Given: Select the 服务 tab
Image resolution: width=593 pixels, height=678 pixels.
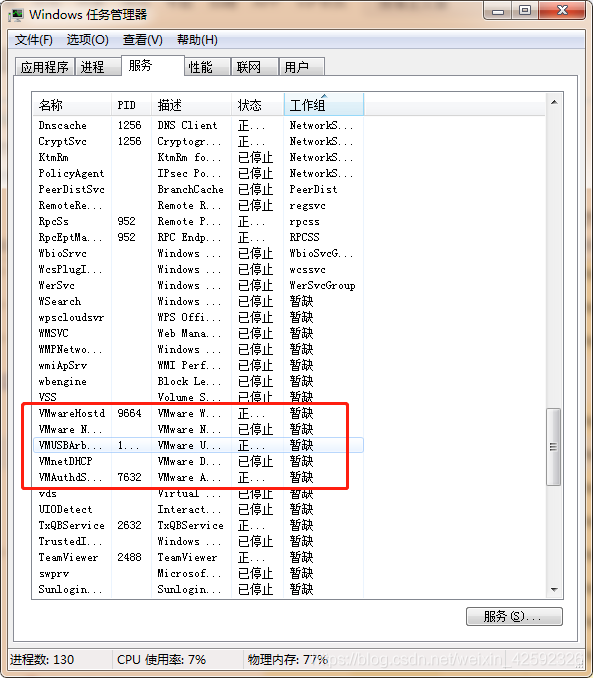Looking at the screenshot, I should click(153, 66).
